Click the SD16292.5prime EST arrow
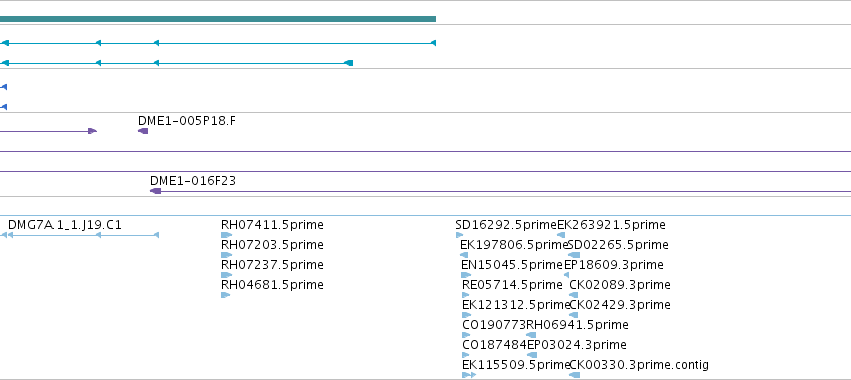Screen dimensions: 851x380 click(x=460, y=235)
